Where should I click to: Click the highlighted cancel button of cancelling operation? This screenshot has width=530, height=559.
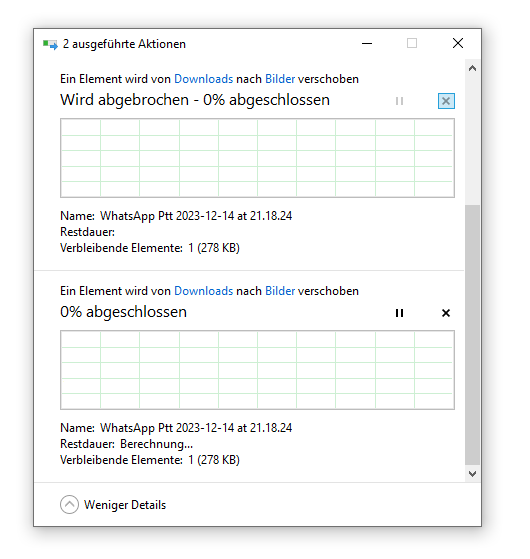pyautogui.click(x=446, y=101)
